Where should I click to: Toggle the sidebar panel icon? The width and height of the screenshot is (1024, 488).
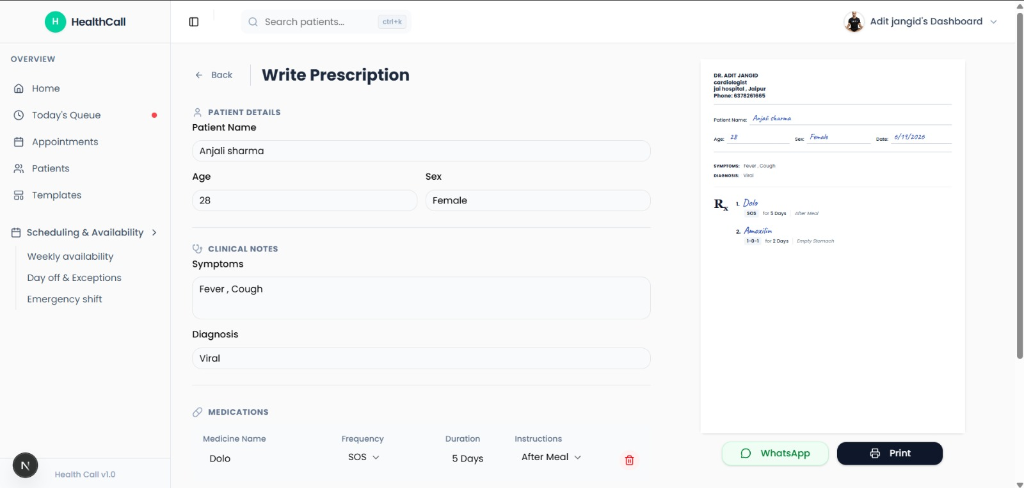(193, 22)
